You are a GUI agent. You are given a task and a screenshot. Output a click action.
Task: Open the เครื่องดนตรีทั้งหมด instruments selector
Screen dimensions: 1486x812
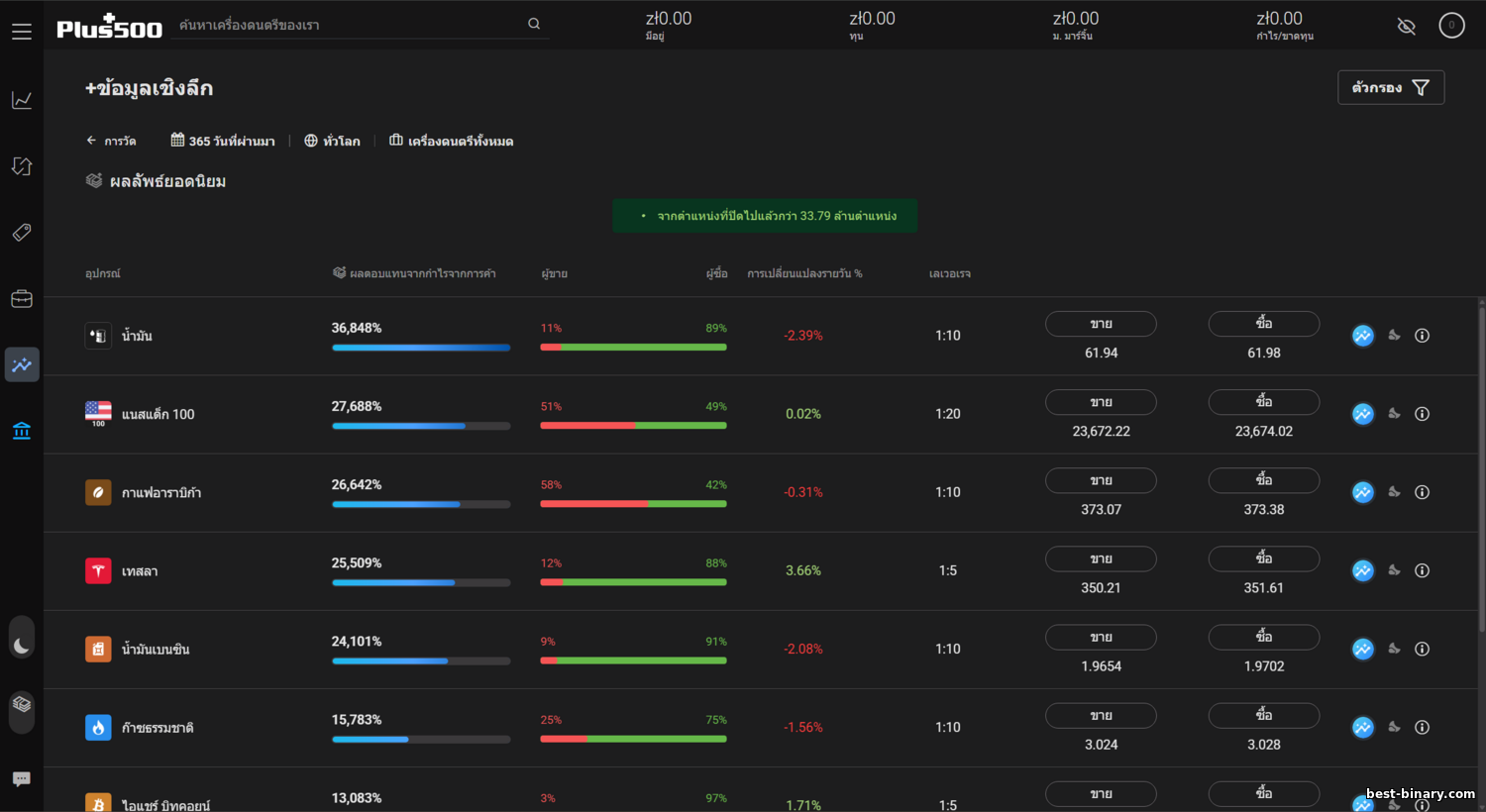pos(451,141)
